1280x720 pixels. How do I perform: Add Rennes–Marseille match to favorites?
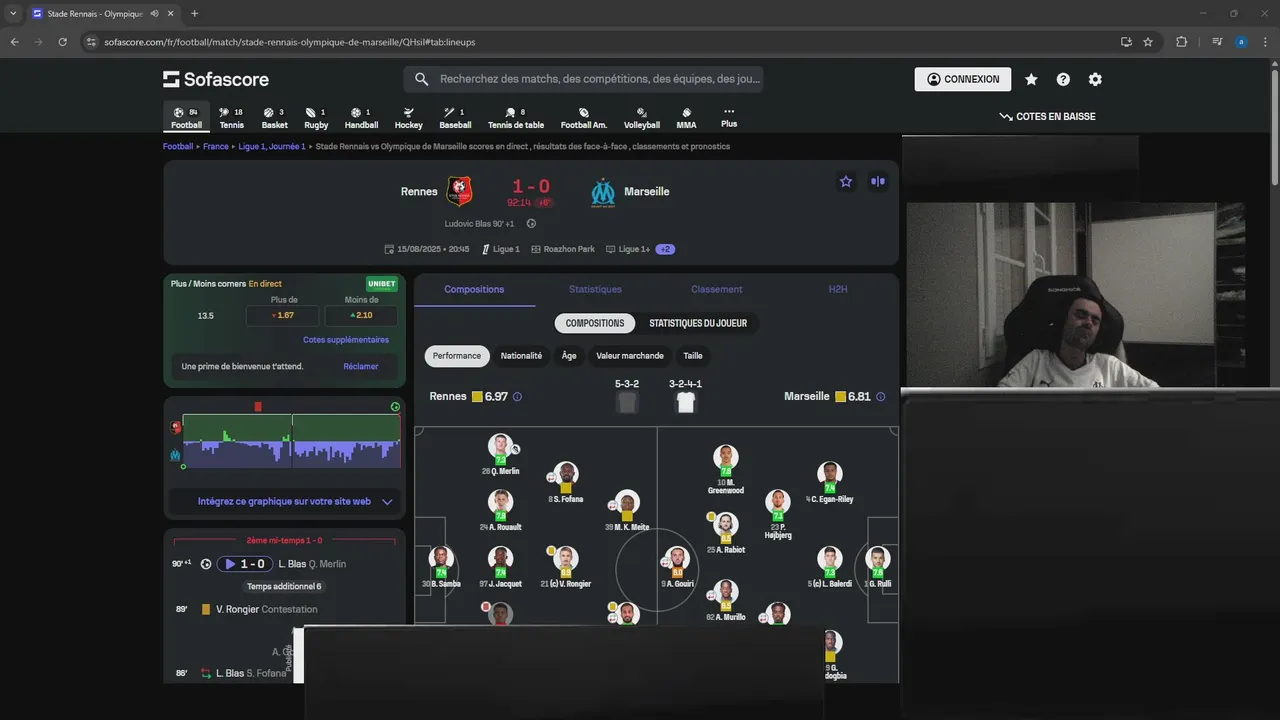846,181
